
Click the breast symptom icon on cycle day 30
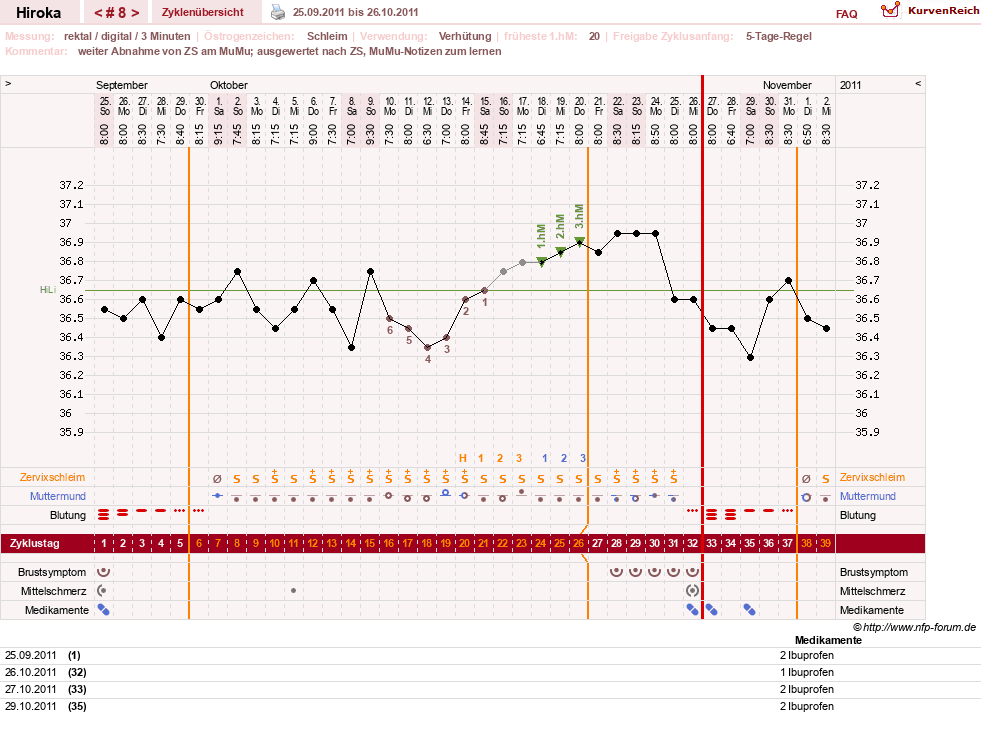(654, 571)
